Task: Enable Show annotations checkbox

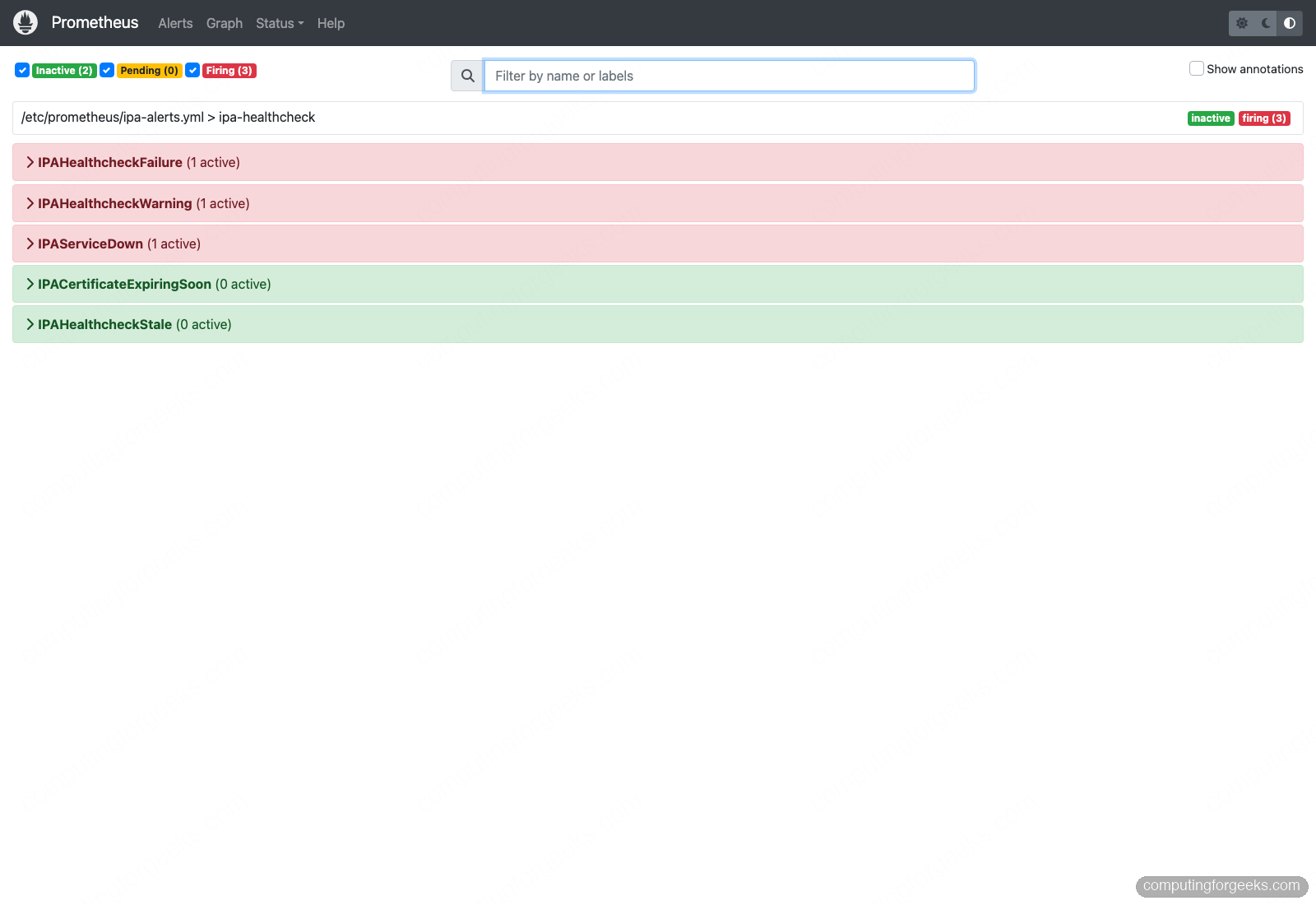Action: (1197, 68)
